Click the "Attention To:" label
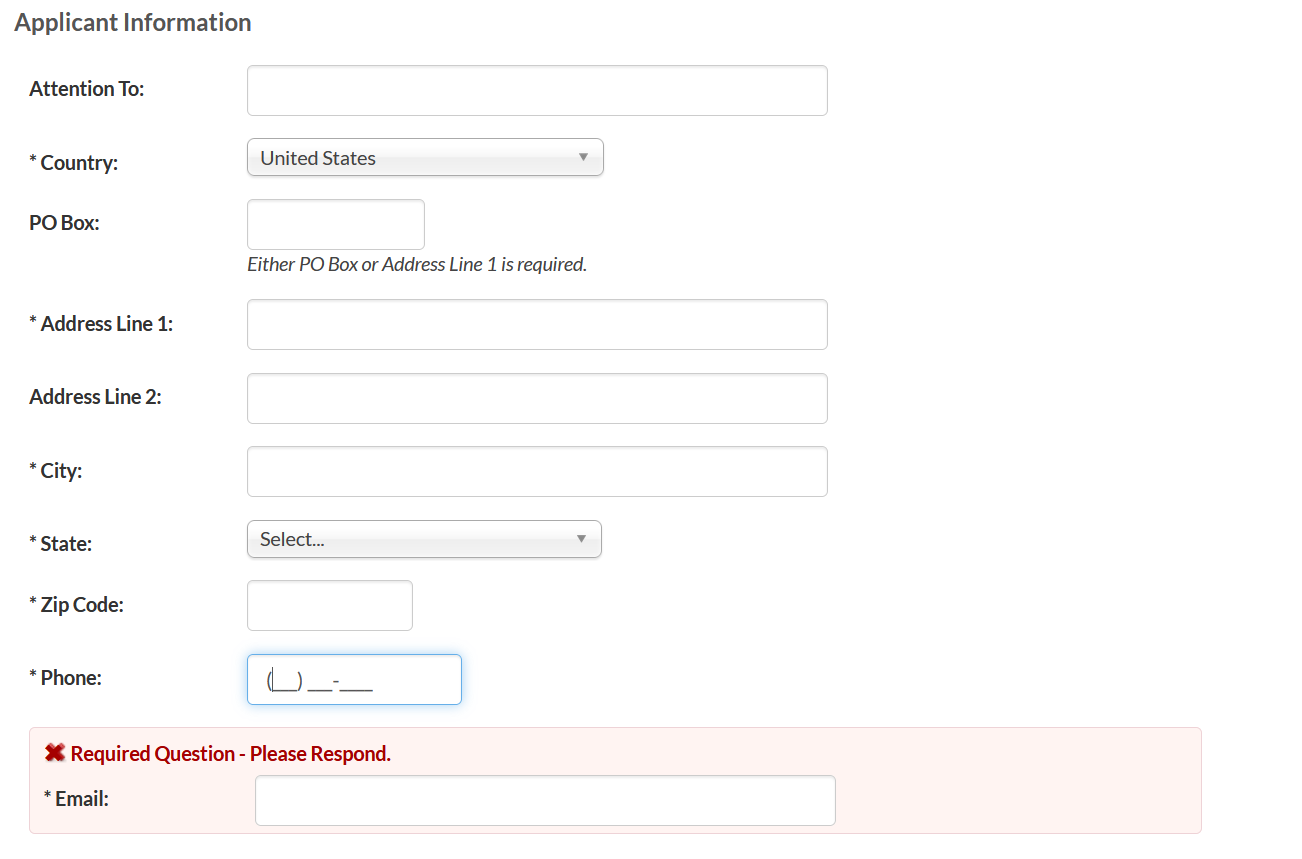1302x859 pixels. [87, 89]
